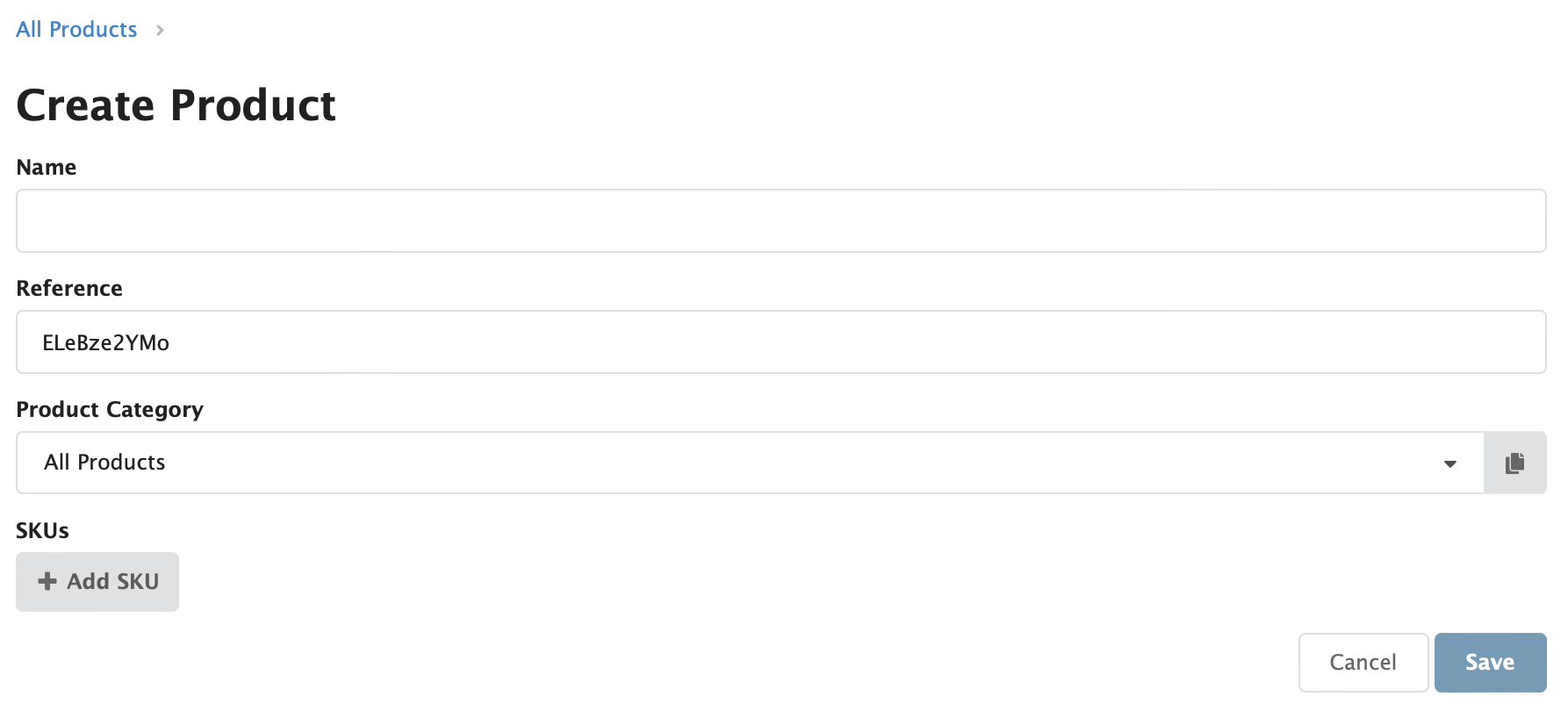Screen dimensions: 1568x718
Task: Click the 'ELeBze2YMo' reference text
Action: pyautogui.click(x=106, y=342)
